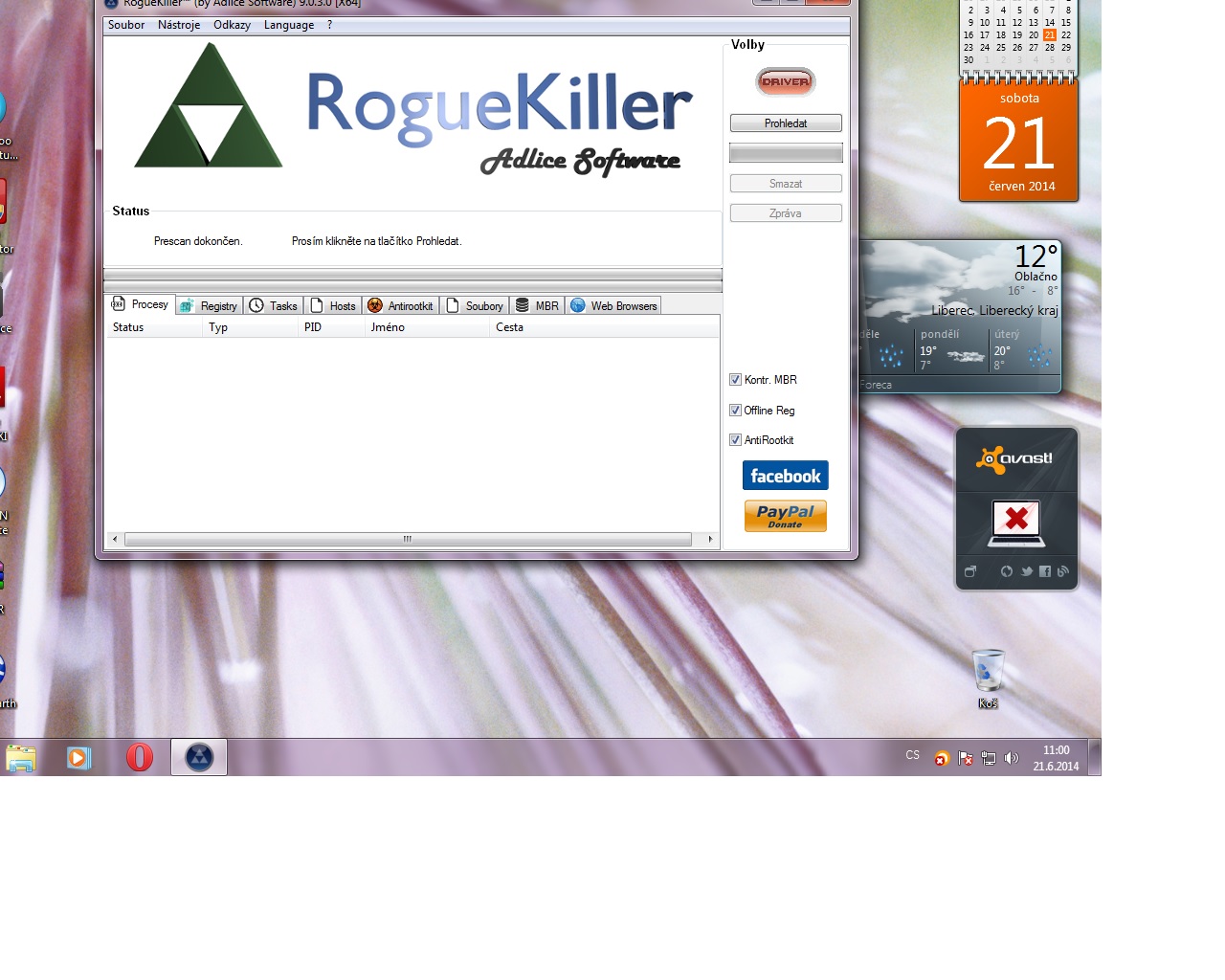Click the pondělí forecast in weather gadget
The width and height of the screenshot is (1225, 980).
[x=952, y=350]
